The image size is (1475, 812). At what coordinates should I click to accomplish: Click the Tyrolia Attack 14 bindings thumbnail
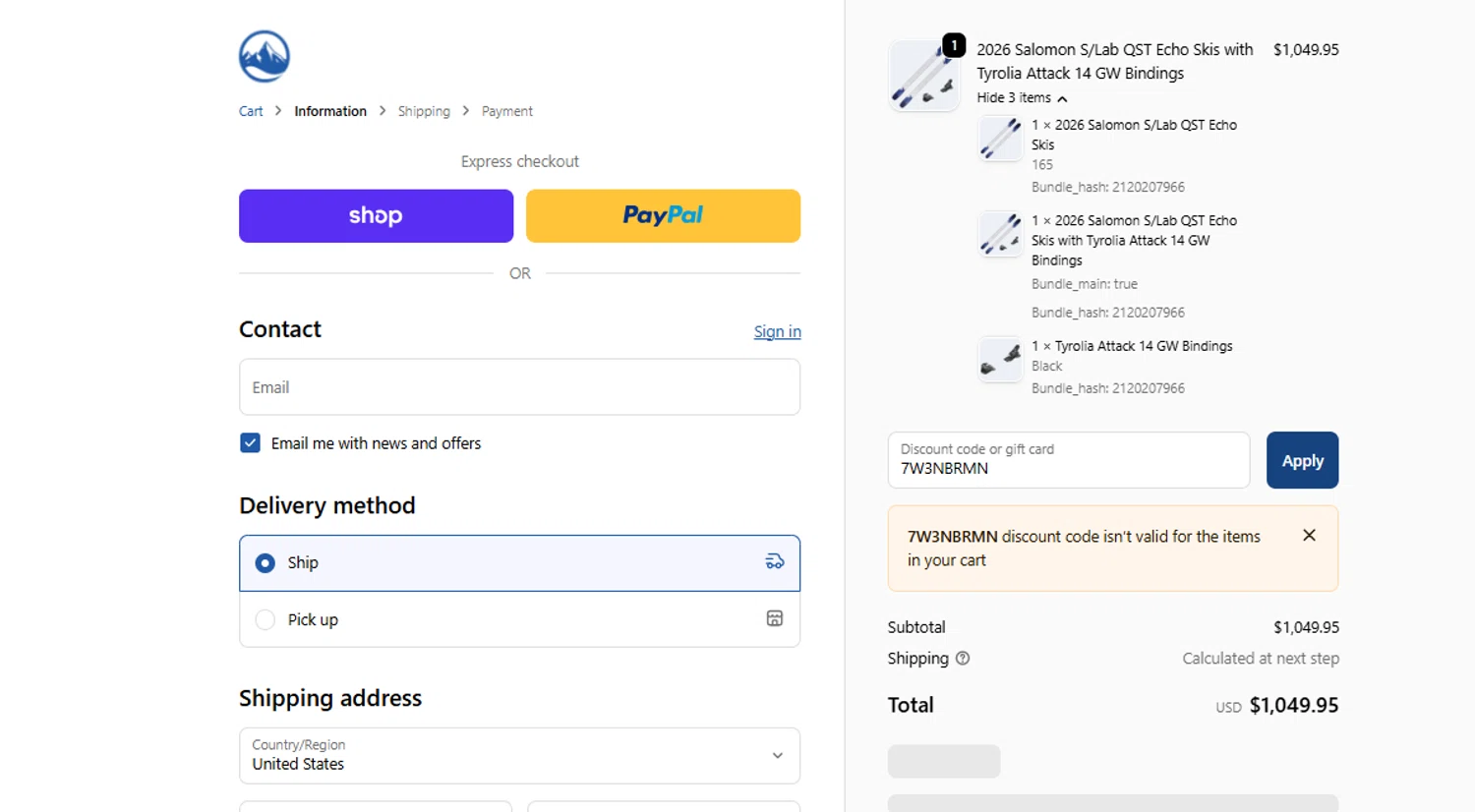tap(1000, 359)
